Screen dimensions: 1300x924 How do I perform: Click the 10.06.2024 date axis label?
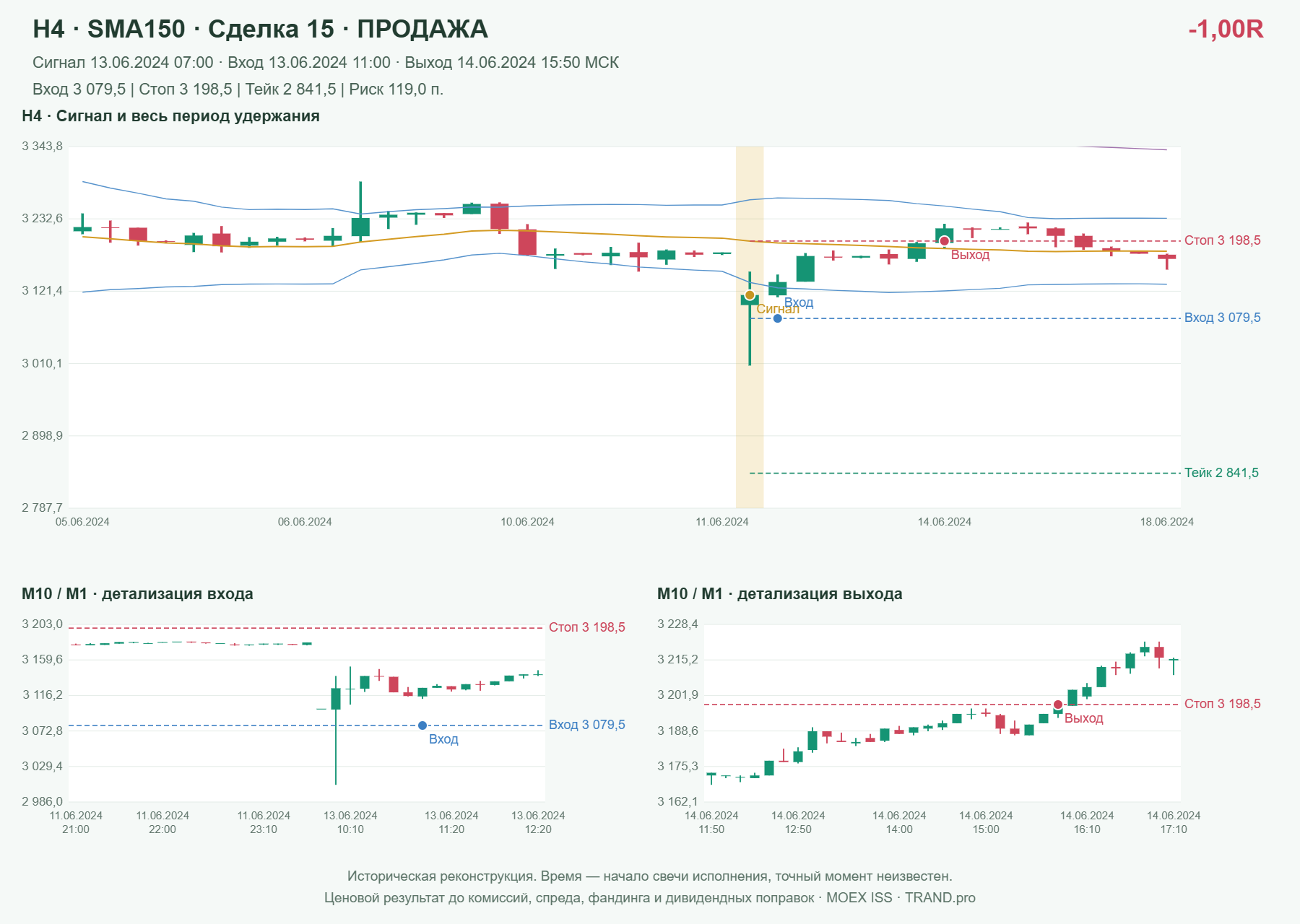click(x=527, y=522)
